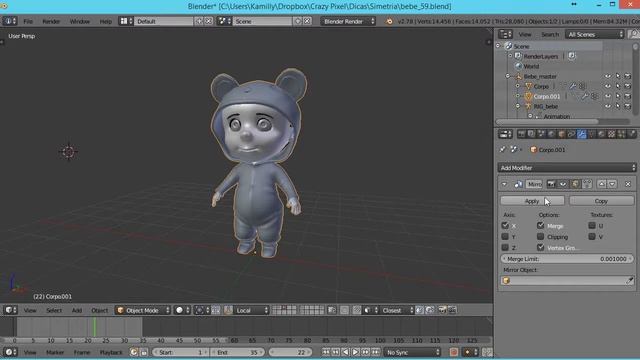Open the 3D view Select menu
This screenshot has width=640, height=360.
click(54, 310)
